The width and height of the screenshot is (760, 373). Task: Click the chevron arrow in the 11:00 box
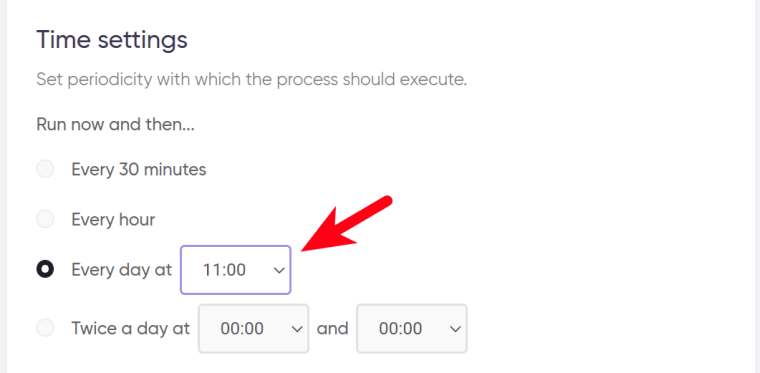(279, 270)
